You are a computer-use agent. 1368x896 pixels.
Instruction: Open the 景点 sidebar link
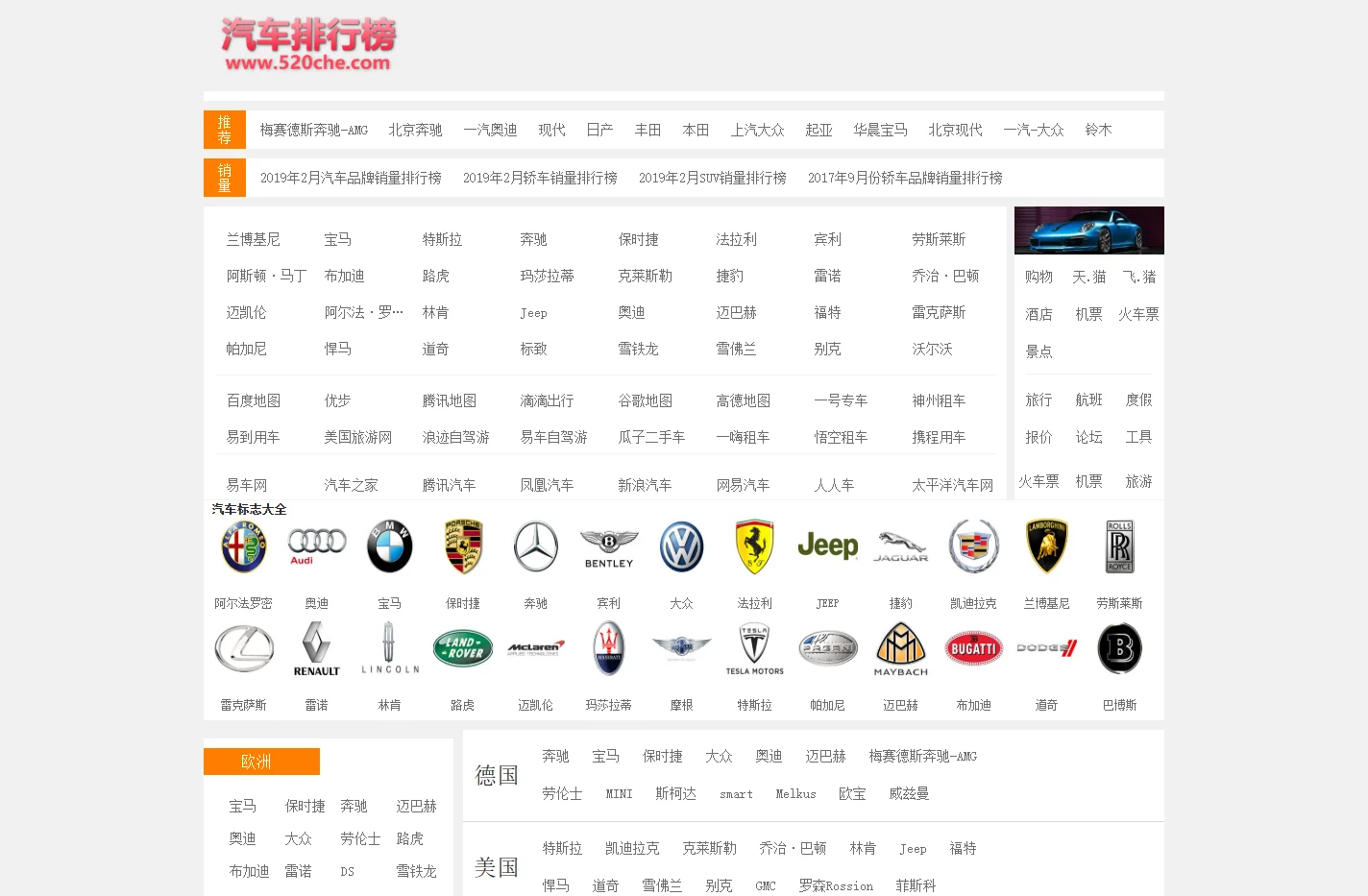[1039, 351]
